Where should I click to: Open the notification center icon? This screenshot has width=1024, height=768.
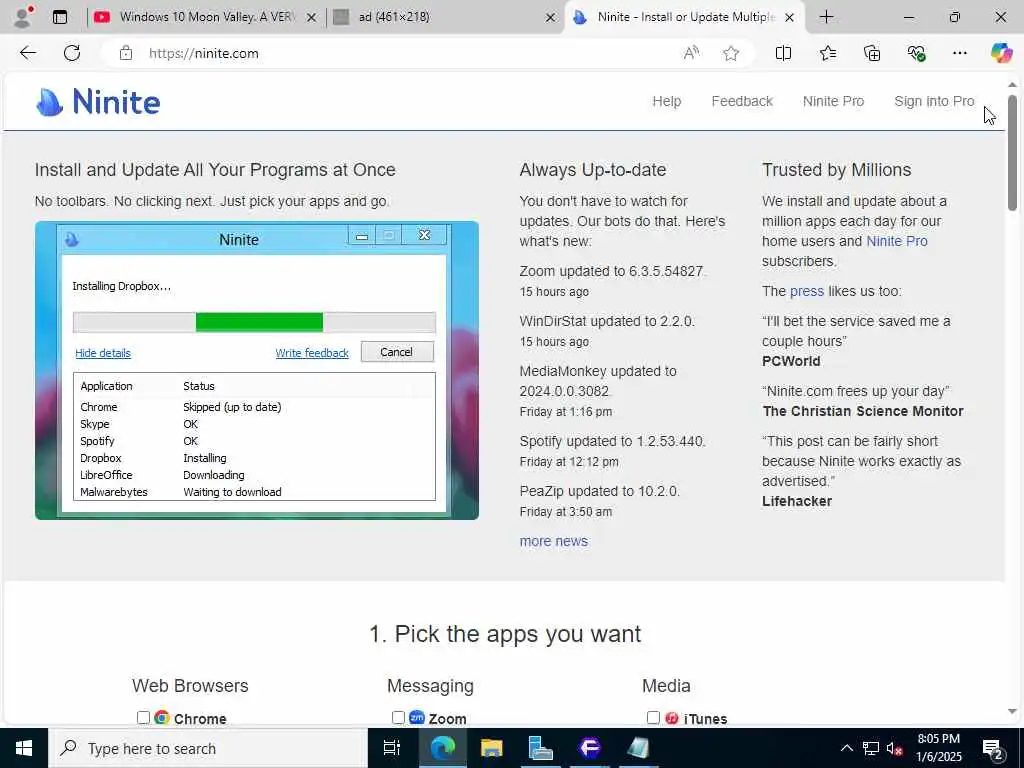pyautogui.click(x=993, y=749)
